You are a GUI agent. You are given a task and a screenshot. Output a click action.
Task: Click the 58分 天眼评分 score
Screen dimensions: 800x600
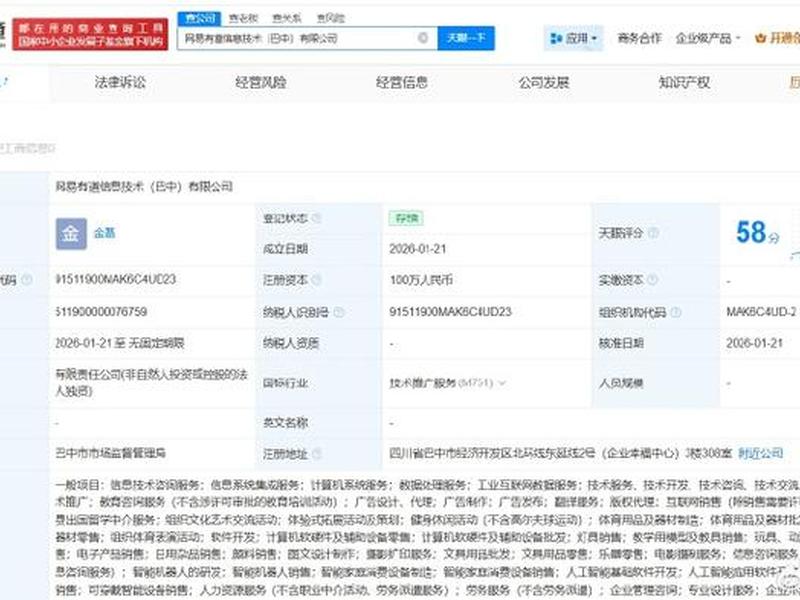click(x=757, y=233)
